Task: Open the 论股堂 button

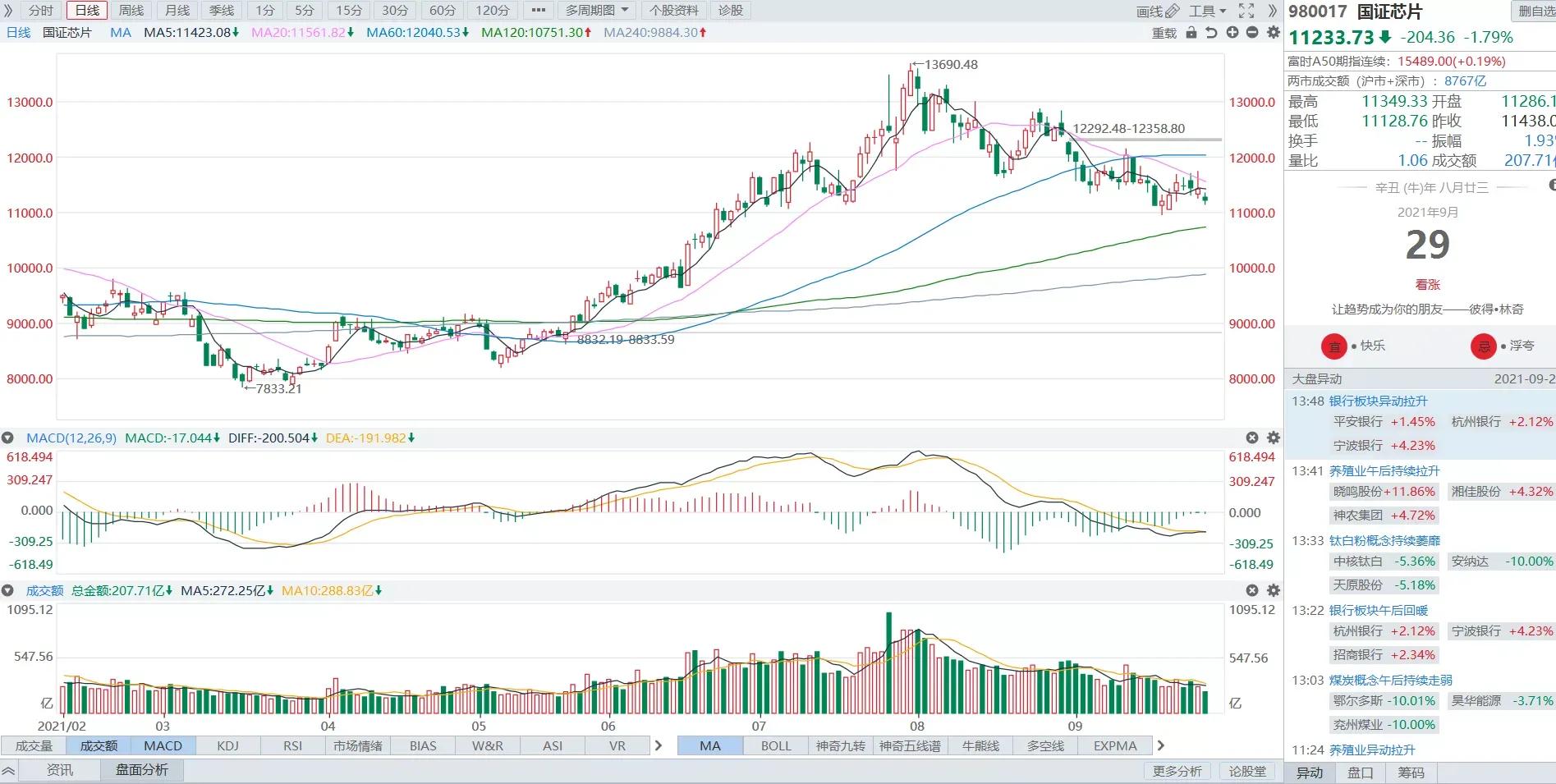Action: tap(1247, 771)
